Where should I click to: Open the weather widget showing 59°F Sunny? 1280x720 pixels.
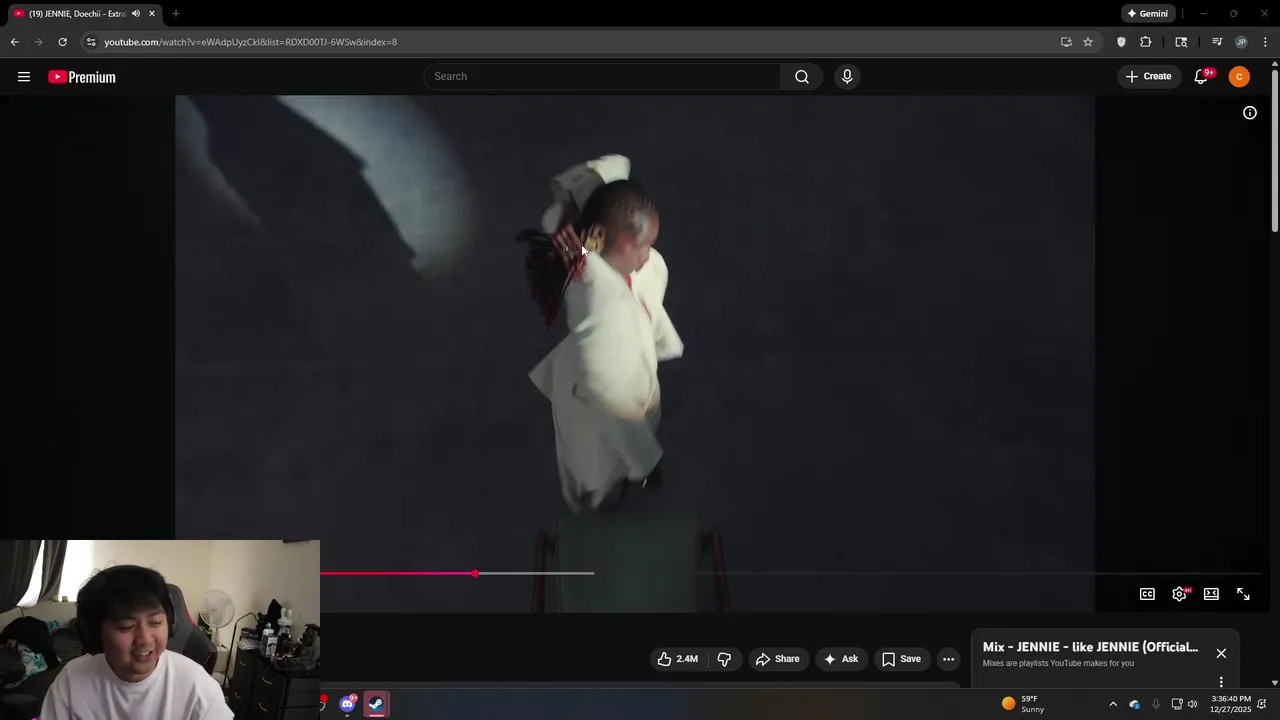tap(1024, 704)
